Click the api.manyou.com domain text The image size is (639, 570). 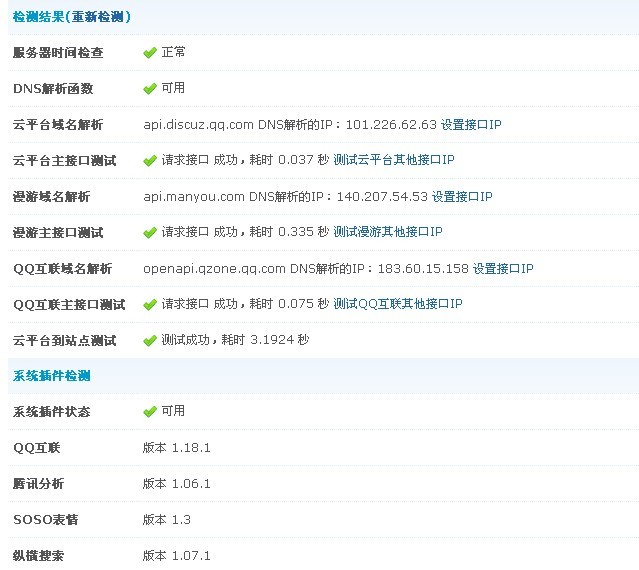194,196
